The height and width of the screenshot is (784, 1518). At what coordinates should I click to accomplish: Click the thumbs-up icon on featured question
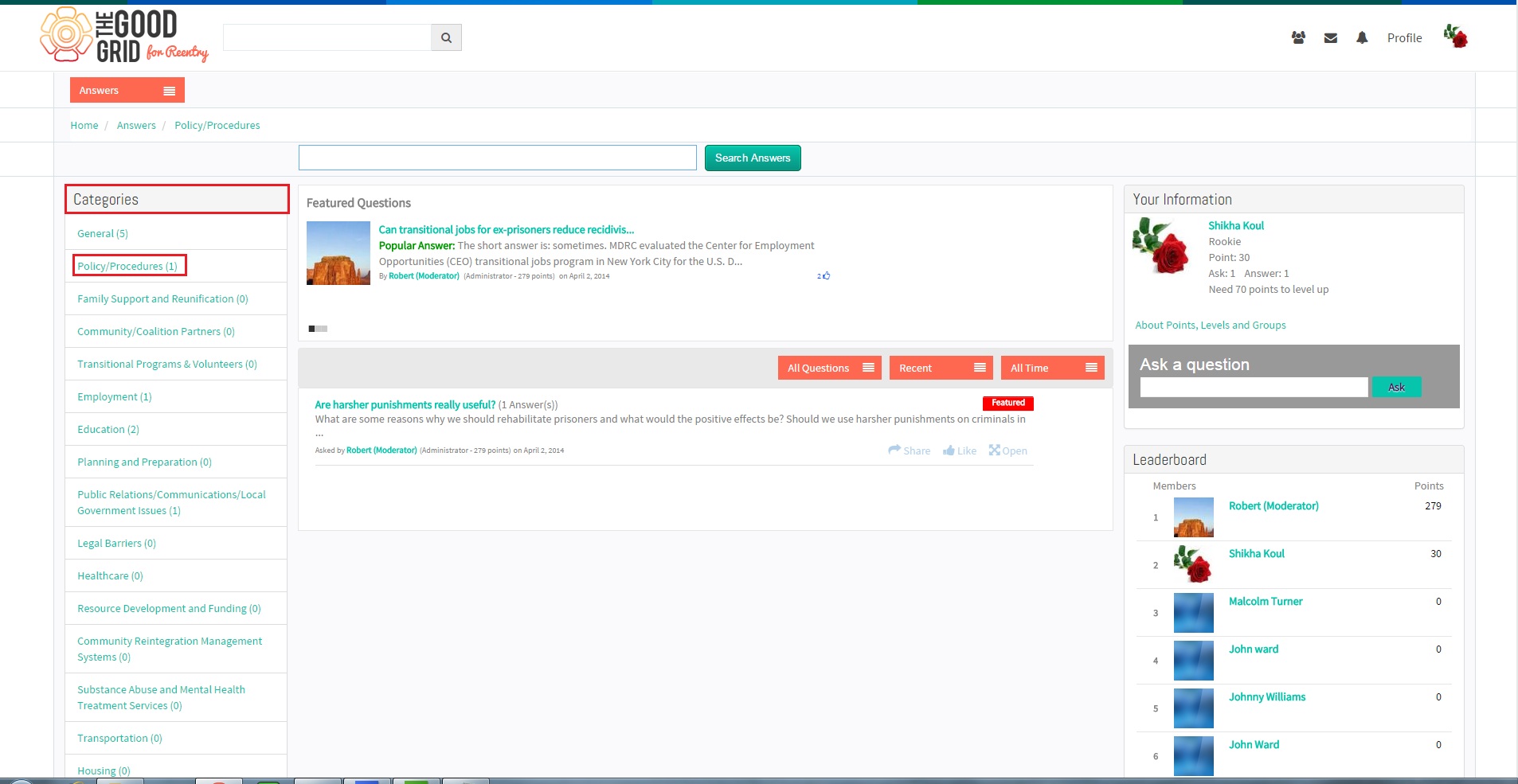(x=826, y=275)
